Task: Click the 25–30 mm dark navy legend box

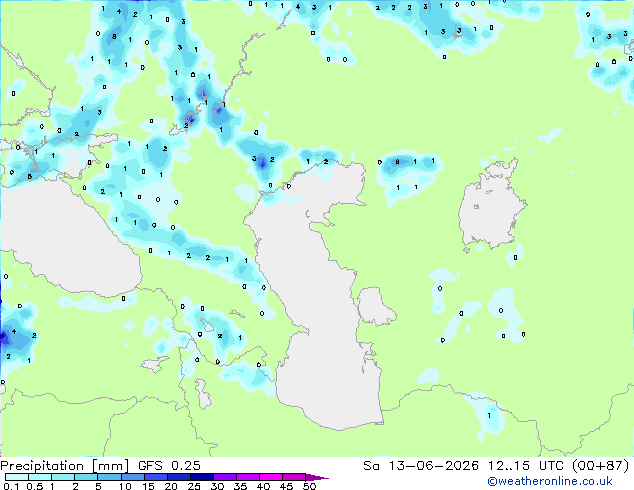Action: (x=201, y=477)
